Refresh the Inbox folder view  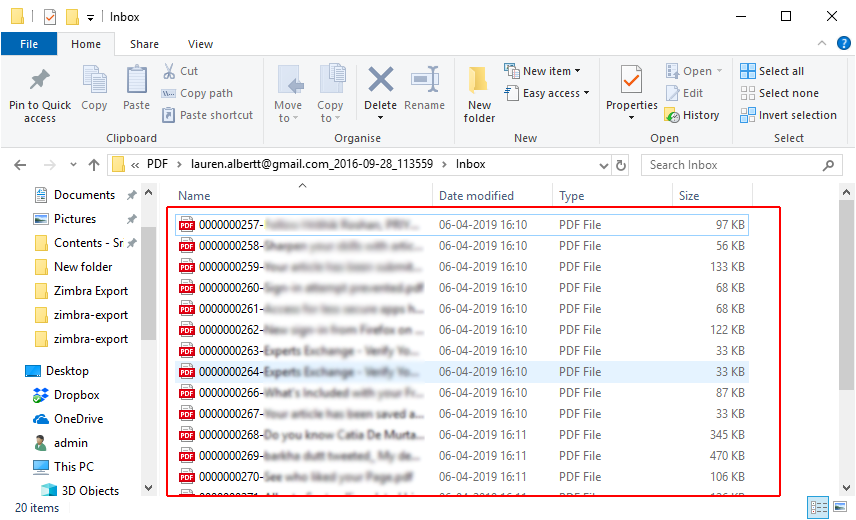click(621, 165)
